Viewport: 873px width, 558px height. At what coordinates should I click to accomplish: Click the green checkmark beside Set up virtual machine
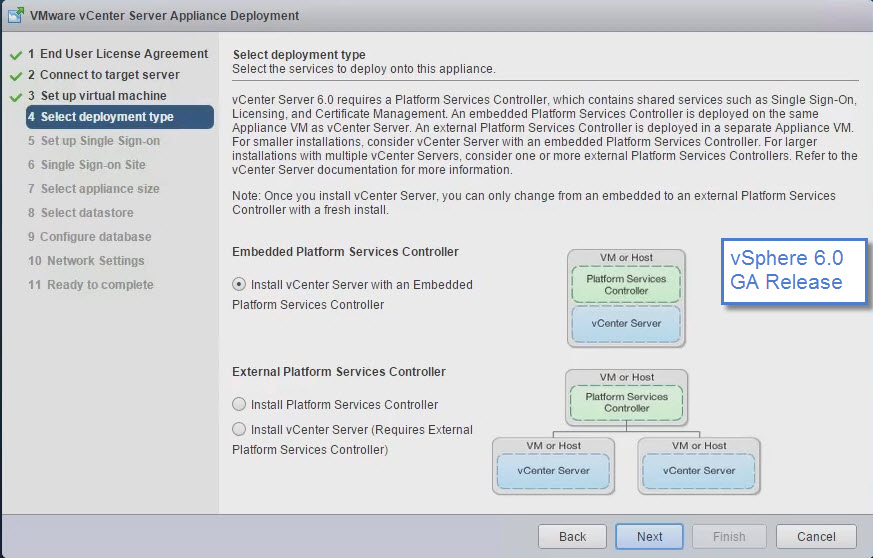coord(15,97)
